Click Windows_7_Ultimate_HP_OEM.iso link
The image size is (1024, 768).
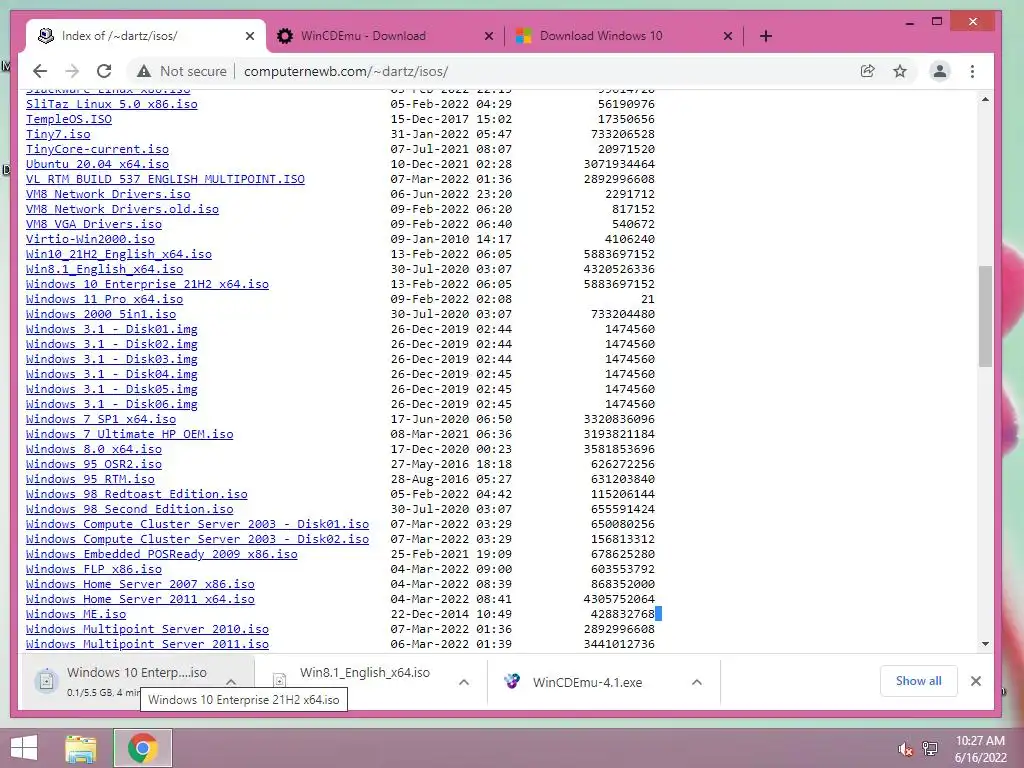tap(129, 434)
